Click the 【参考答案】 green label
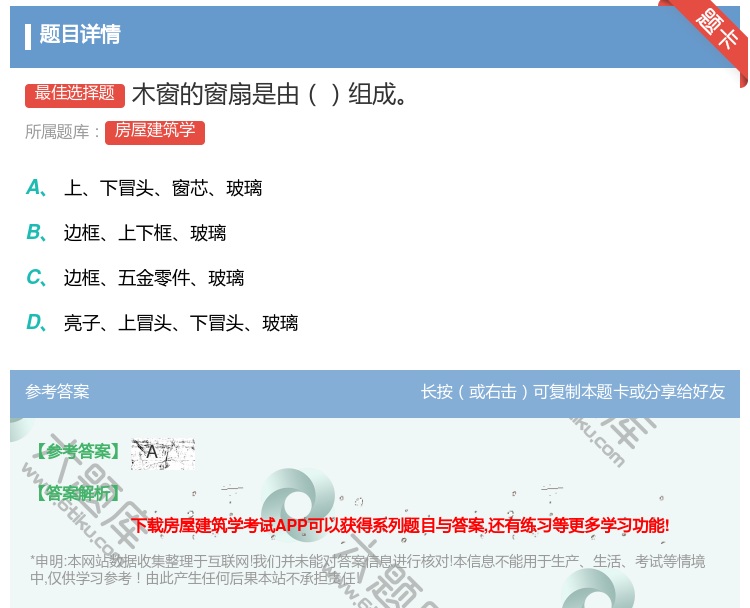 point(78,451)
